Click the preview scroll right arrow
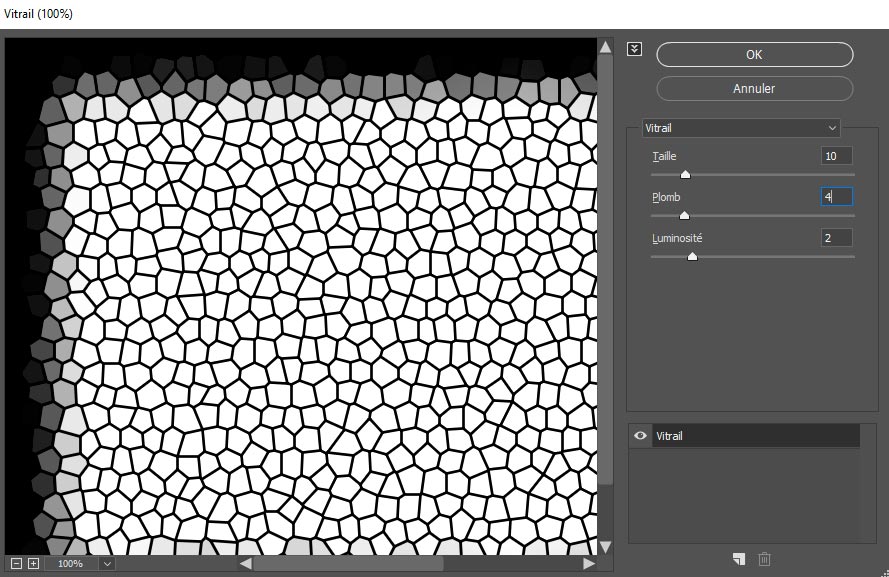889x577 pixels. (589, 564)
